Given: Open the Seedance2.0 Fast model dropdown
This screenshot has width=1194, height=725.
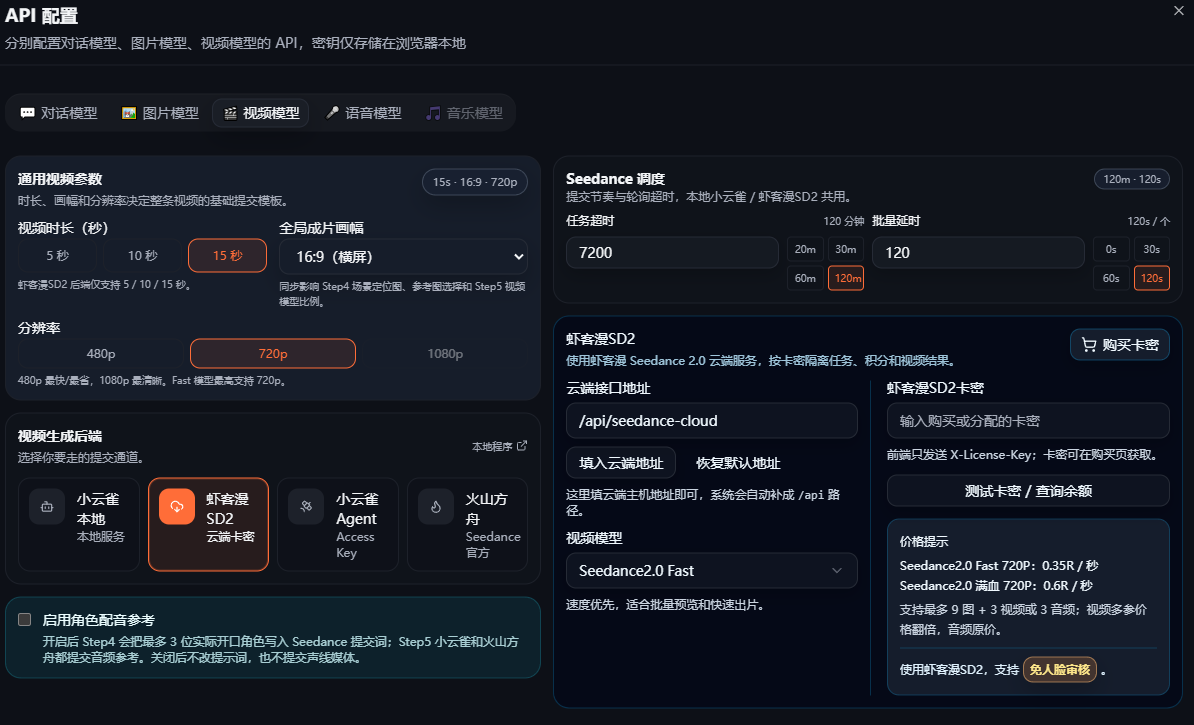Looking at the screenshot, I should (x=712, y=570).
